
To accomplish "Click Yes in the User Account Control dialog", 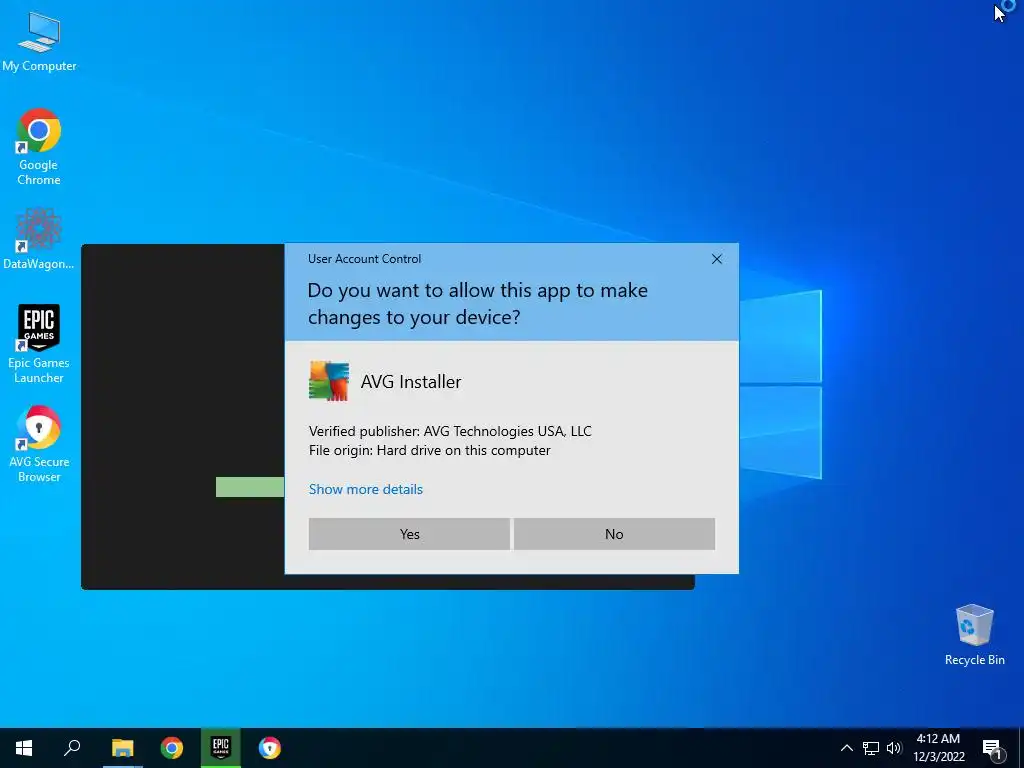I will point(409,534).
